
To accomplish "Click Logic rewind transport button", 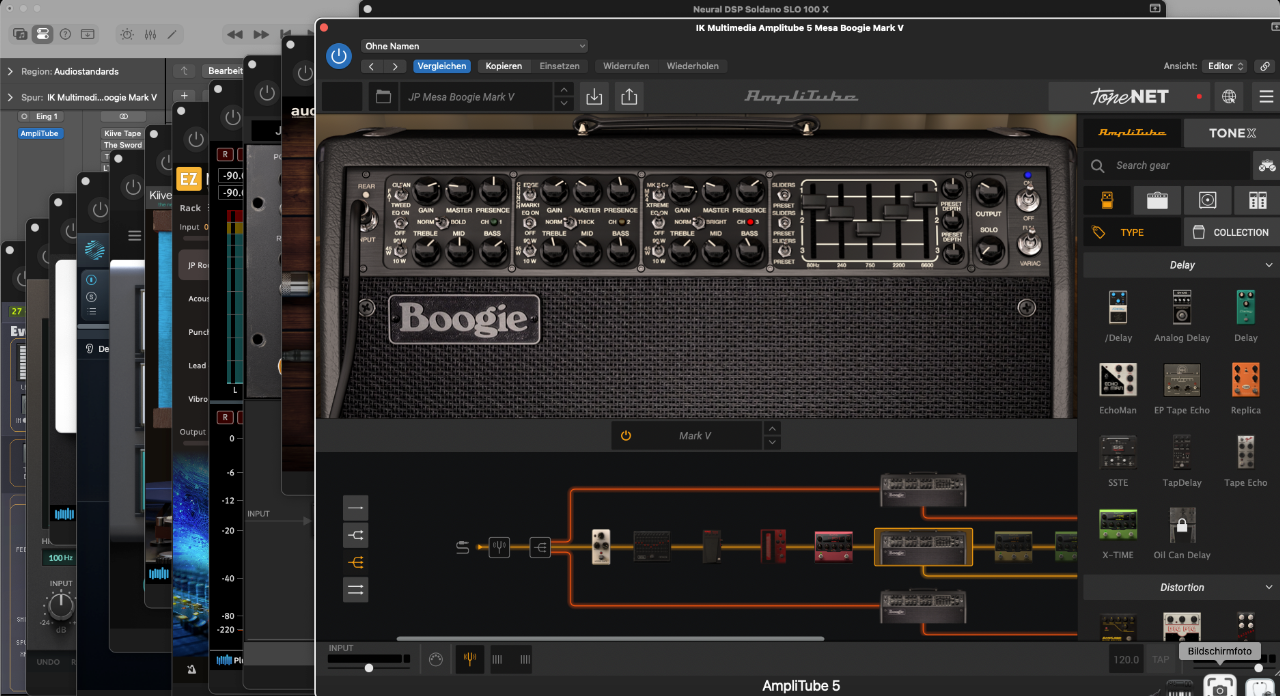I will 234,34.
